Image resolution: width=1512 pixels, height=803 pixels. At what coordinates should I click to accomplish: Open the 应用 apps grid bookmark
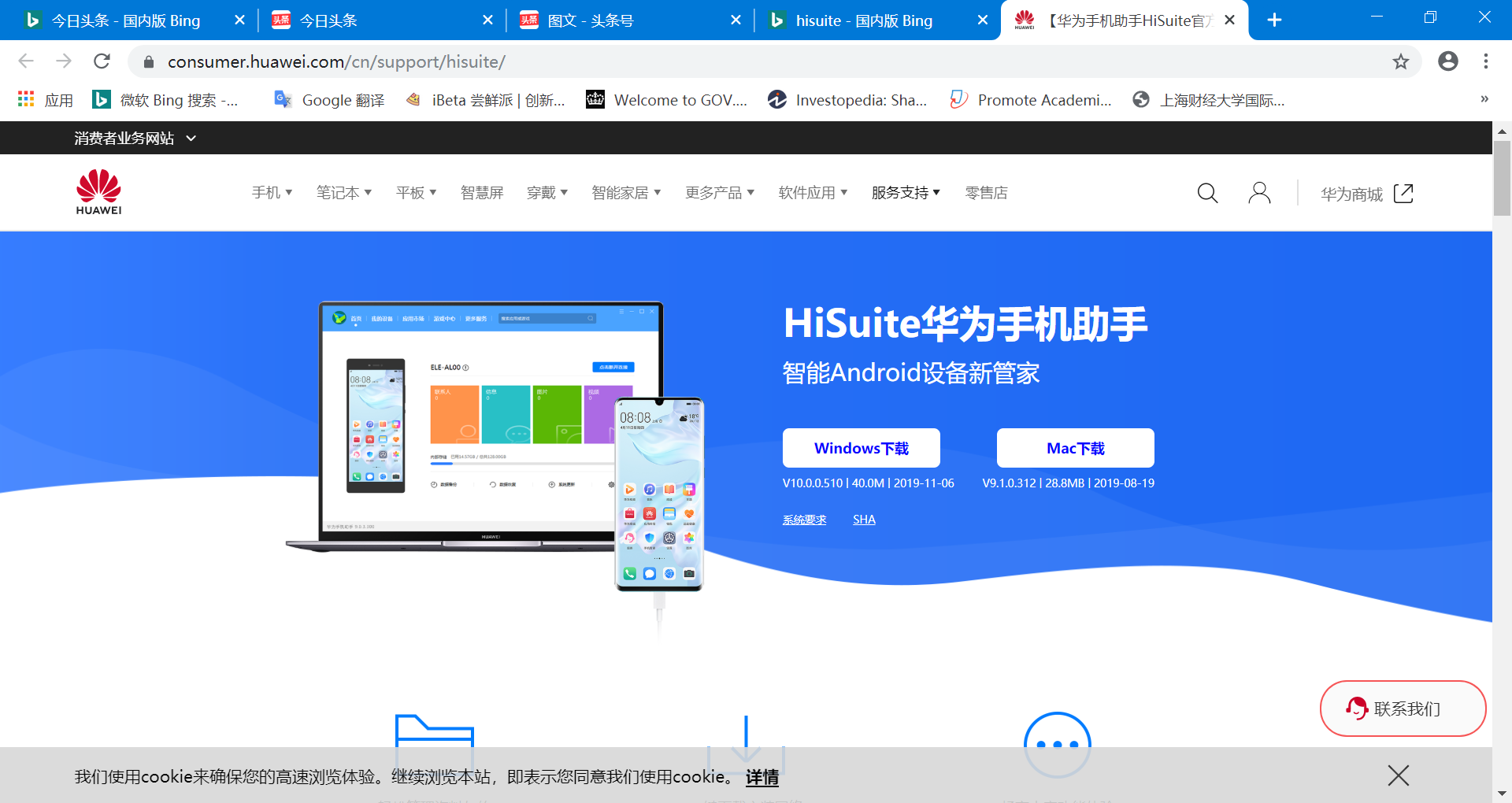point(46,100)
